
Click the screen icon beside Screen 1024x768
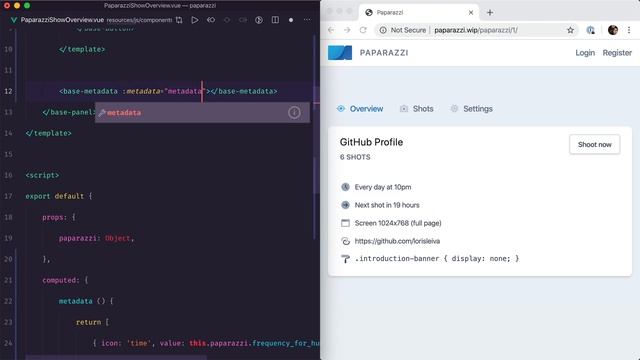(x=345, y=223)
